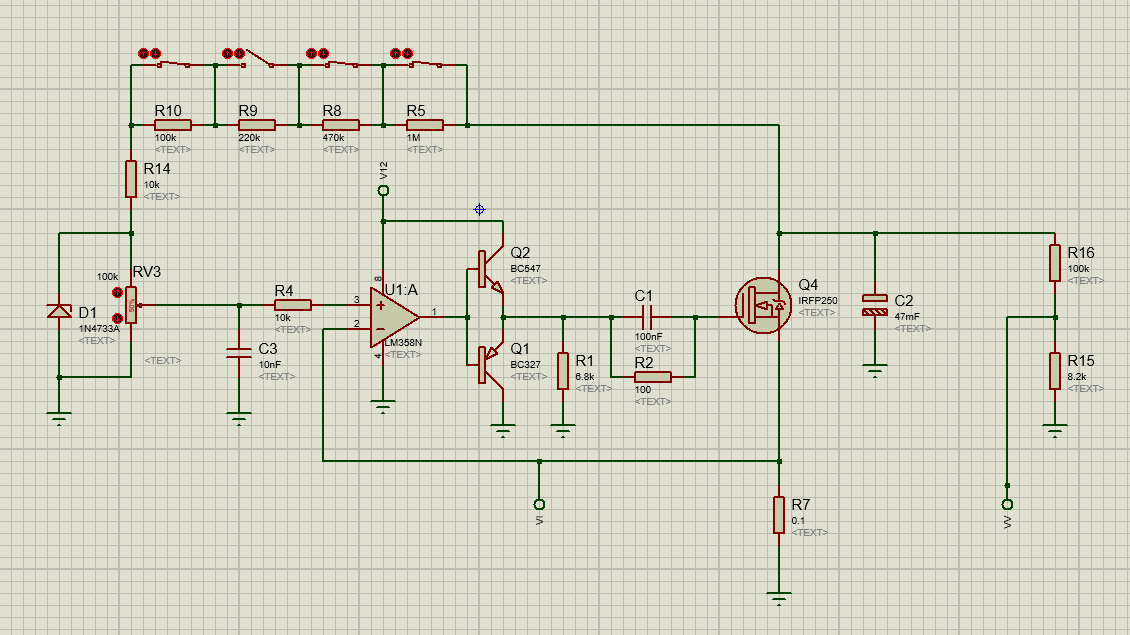Select the IRFP250 MOSFET Q4
The height and width of the screenshot is (635, 1130).
point(764,305)
